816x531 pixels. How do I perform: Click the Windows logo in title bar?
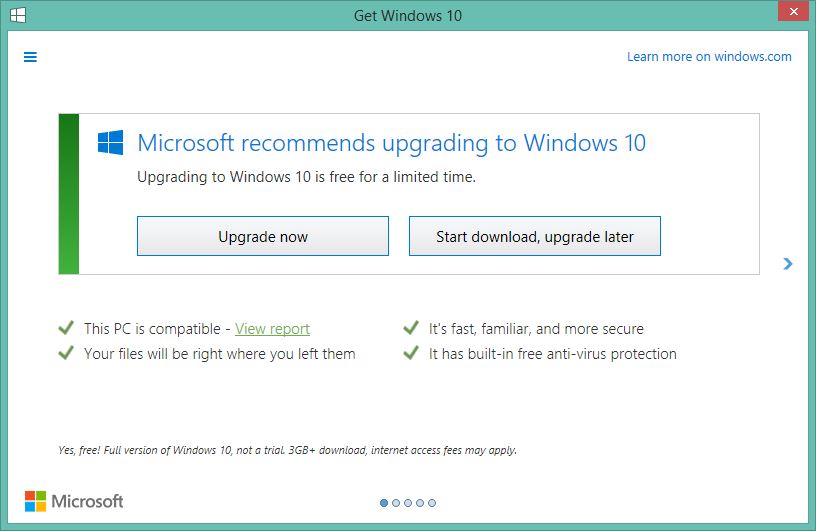pos(18,15)
